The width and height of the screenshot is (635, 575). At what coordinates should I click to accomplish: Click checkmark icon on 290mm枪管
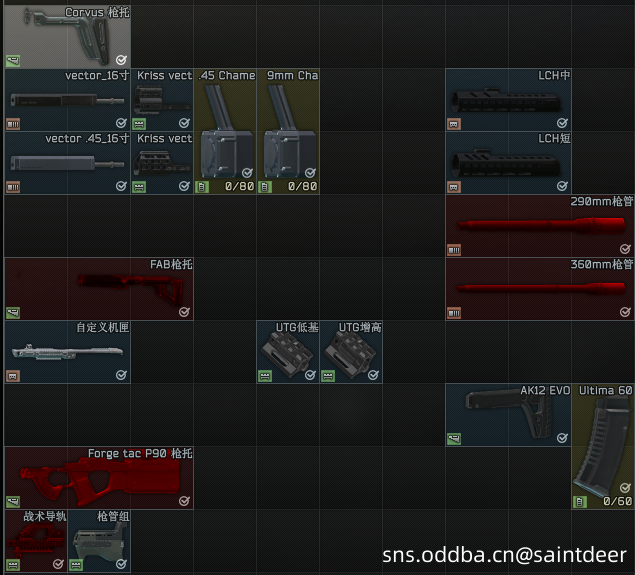coord(625,249)
